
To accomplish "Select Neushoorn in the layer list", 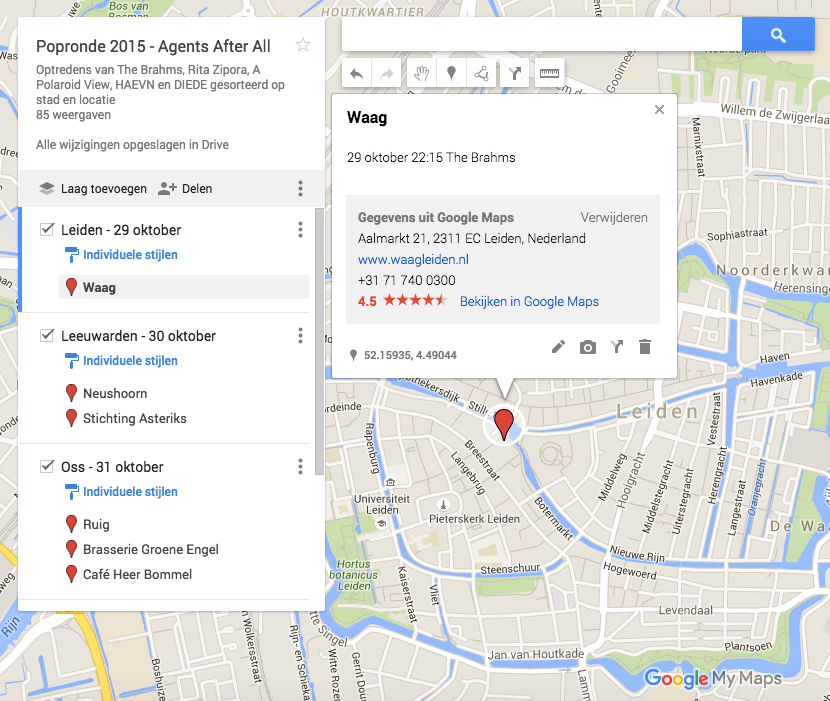I will pos(115,393).
